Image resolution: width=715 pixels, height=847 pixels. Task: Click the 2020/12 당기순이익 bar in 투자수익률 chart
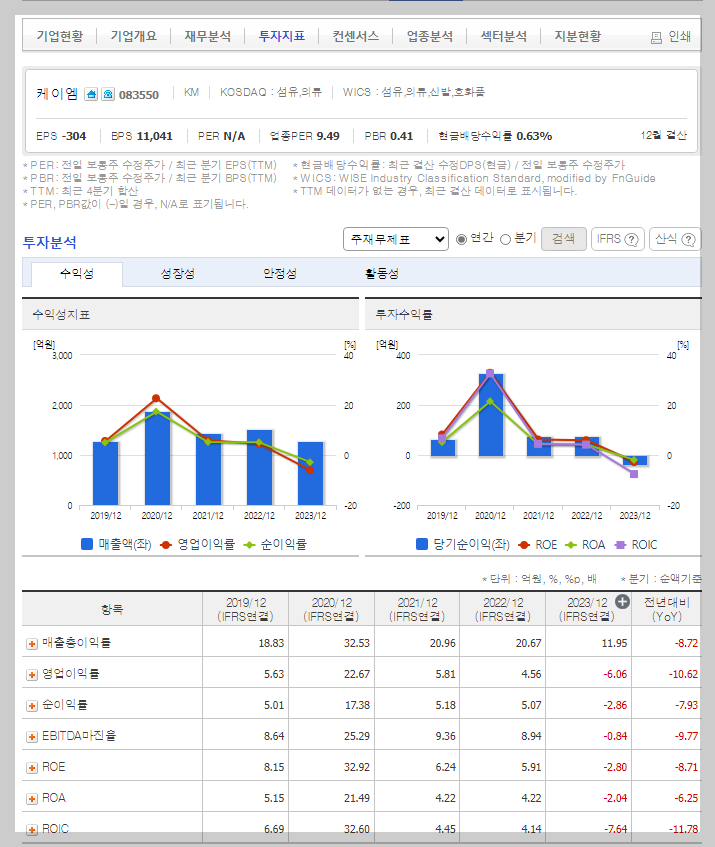(x=490, y=415)
